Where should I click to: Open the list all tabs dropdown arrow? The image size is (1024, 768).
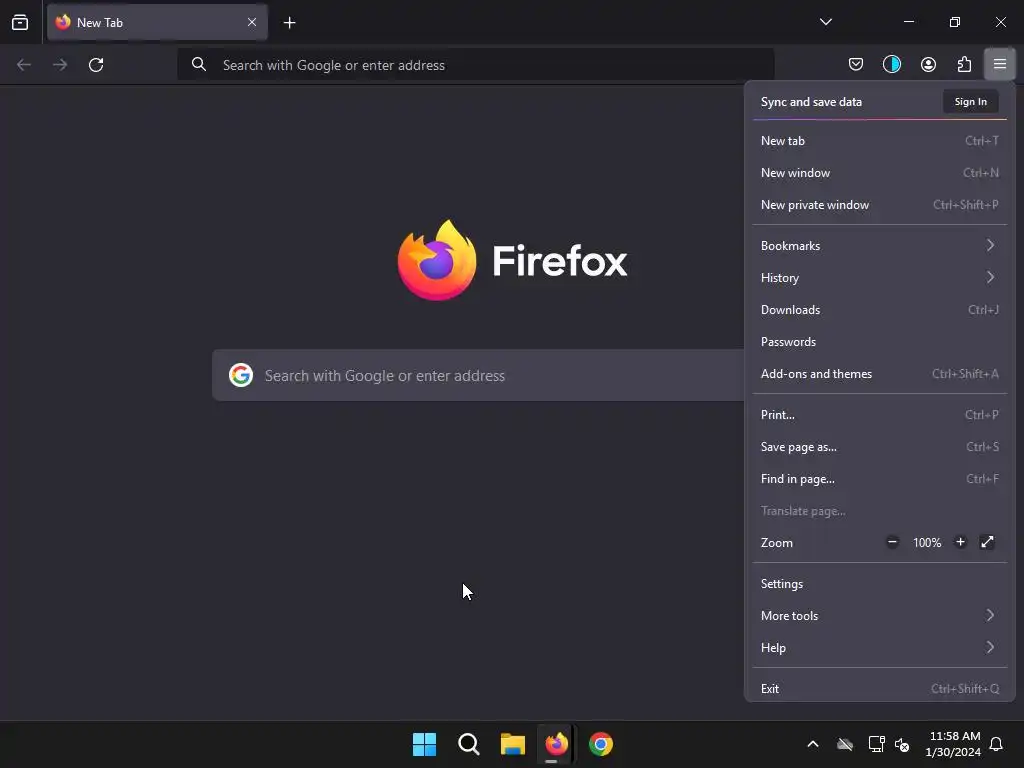825,22
